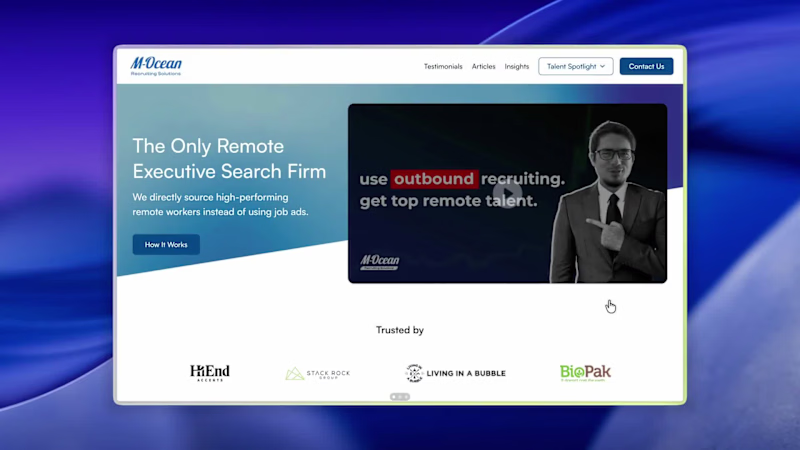The height and width of the screenshot is (450, 800).
Task: Click the 'Trusted by' heading text
Action: pyautogui.click(x=400, y=330)
